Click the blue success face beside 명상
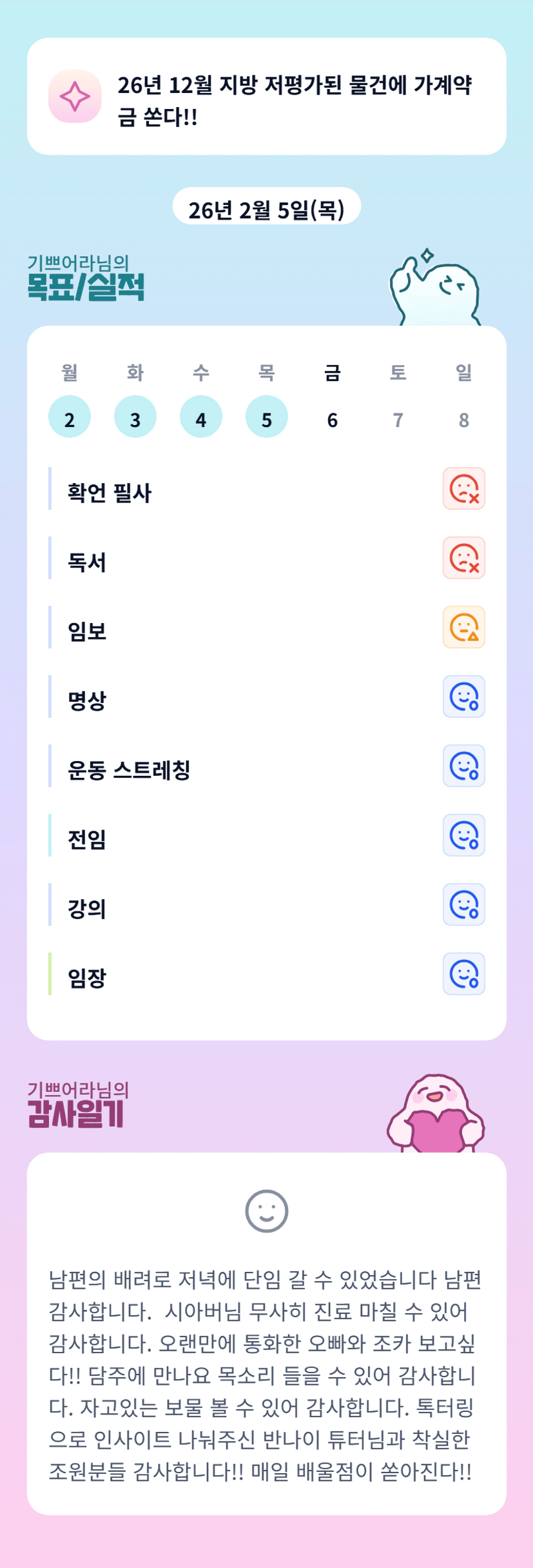533x1568 pixels. pyautogui.click(x=463, y=697)
